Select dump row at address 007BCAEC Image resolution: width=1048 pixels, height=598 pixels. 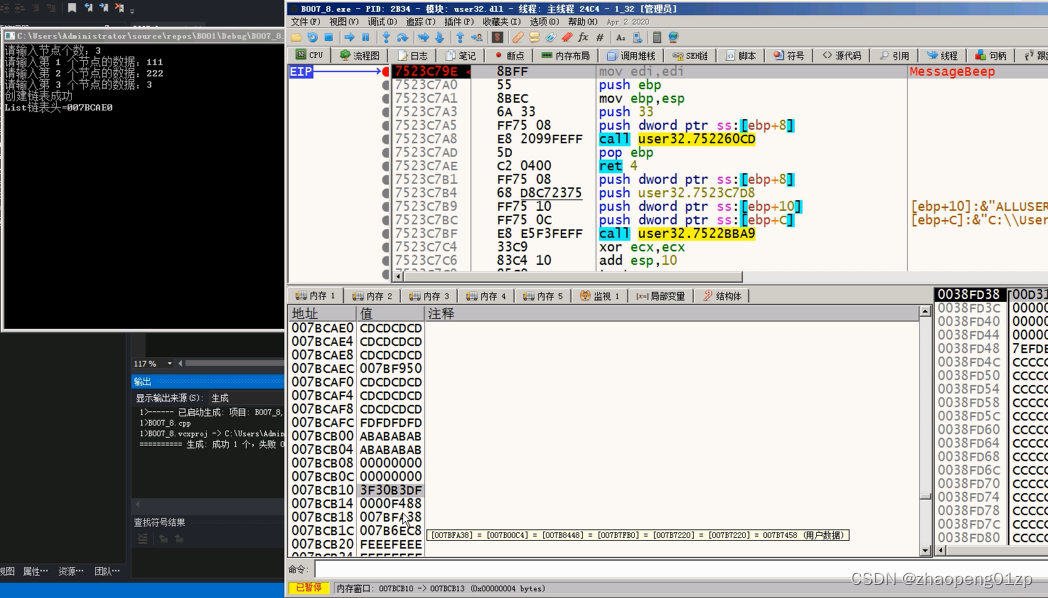point(605,368)
